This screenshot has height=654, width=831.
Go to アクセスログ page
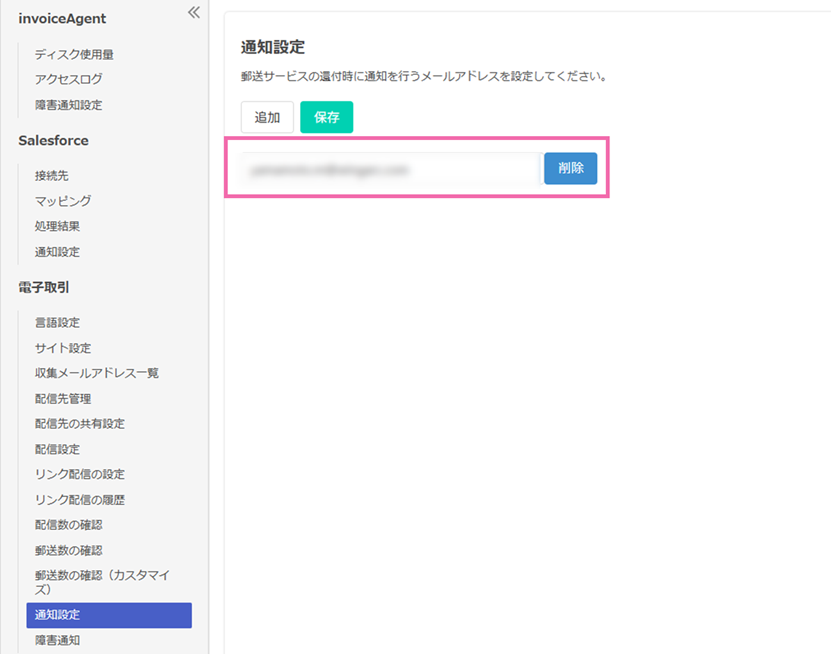pyautogui.click(x=68, y=79)
